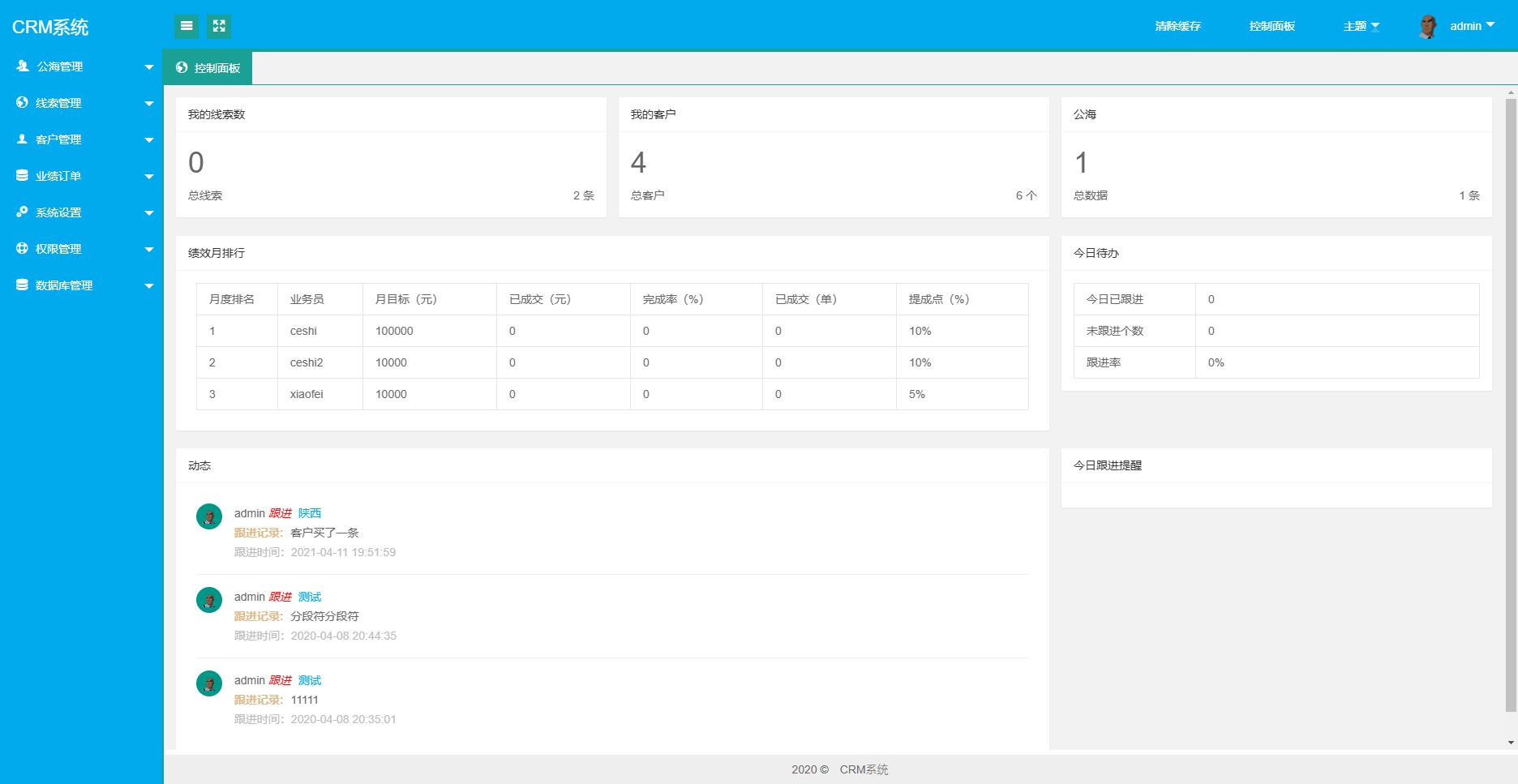Screen dimensions: 1518x784
Task: Click the scrollbar down arrow at bottom right
Action: click(1511, 743)
